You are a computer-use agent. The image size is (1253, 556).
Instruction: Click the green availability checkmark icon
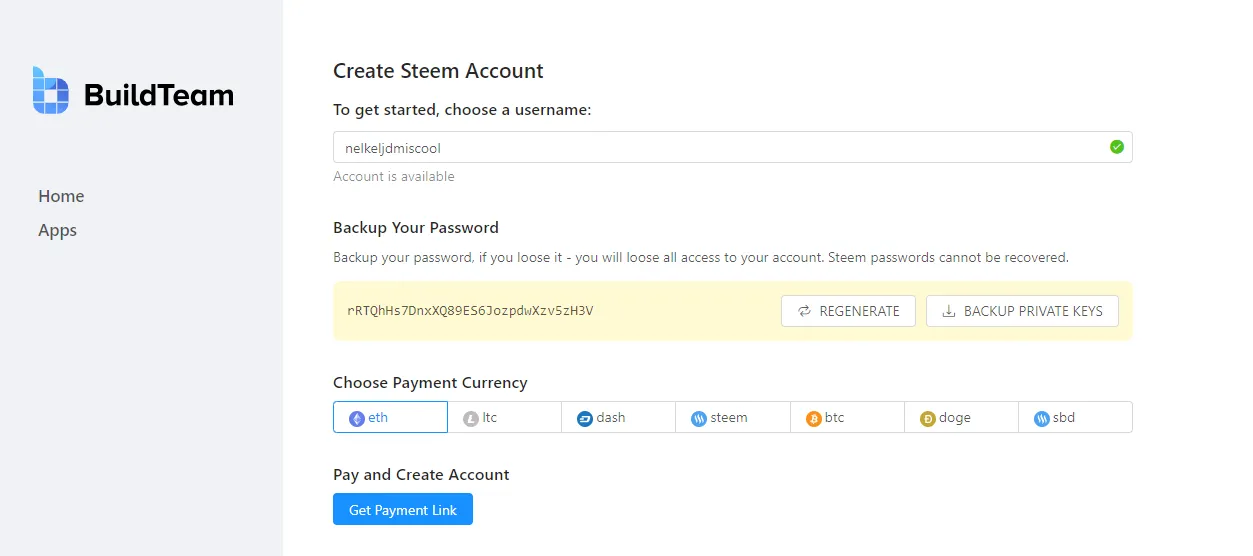(x=1116, y=147)
